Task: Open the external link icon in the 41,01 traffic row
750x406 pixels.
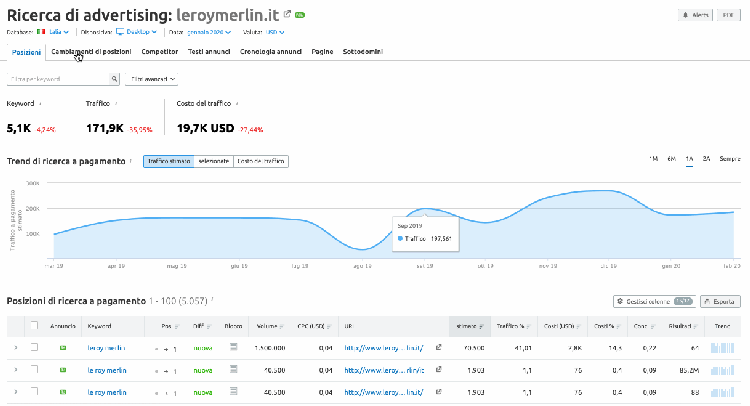Action: point(438,347)
